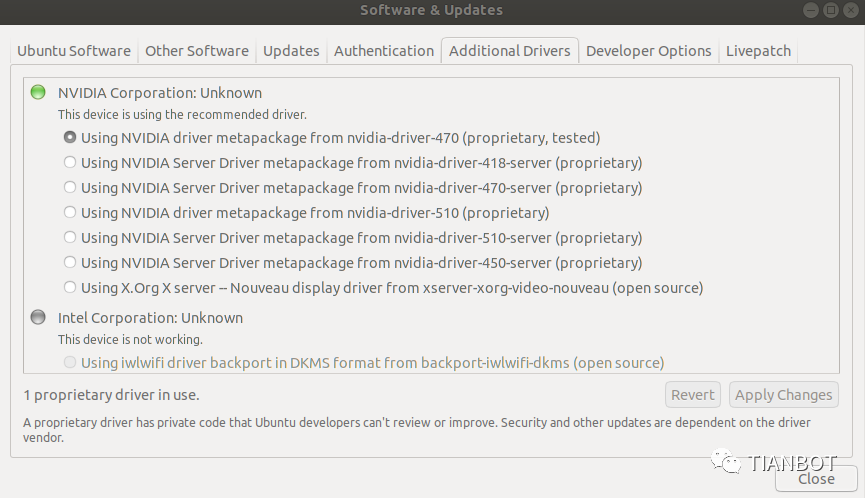The image size is (865, 498).
Task: Click gray Intel device status indicator
Action: pyautogui.click(x=38, y=317)
